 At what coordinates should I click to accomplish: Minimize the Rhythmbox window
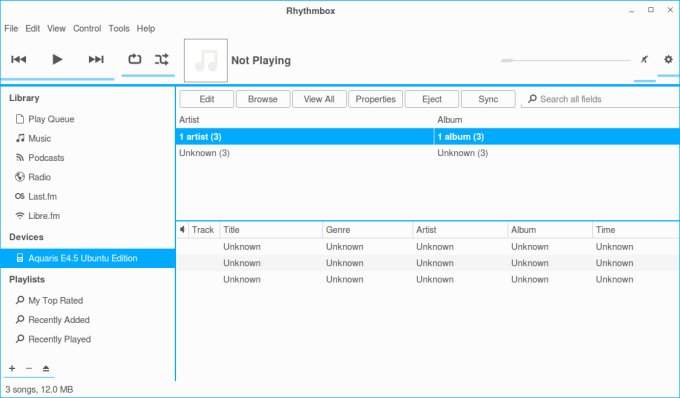tap(631, 10)
